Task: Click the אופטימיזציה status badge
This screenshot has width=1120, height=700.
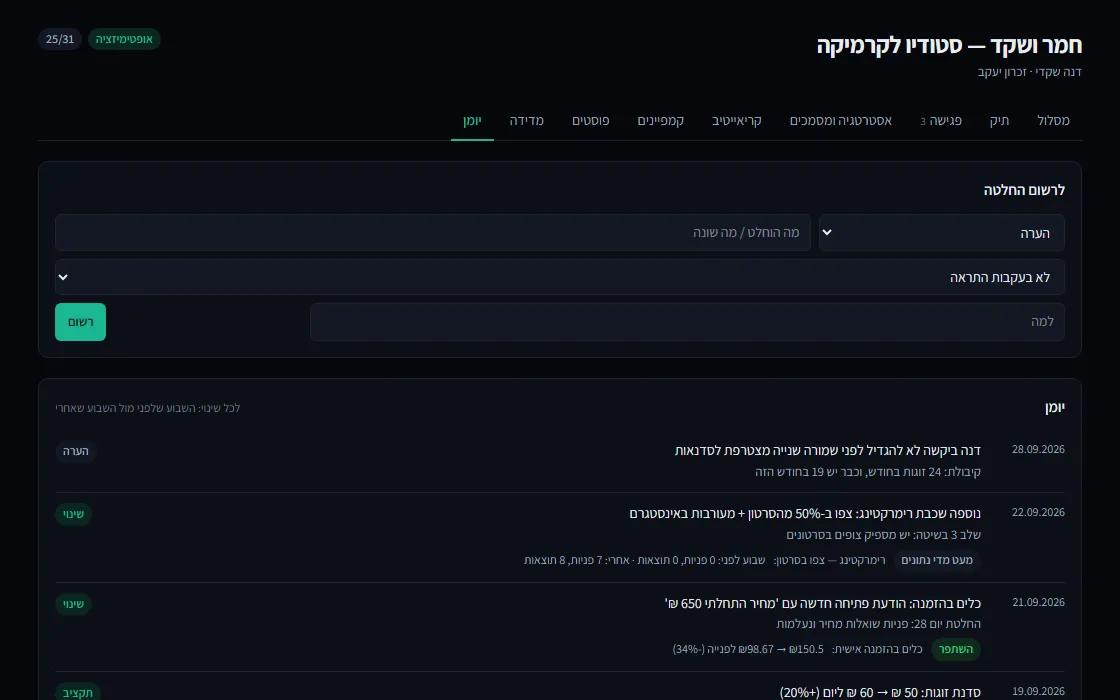Action: [x=124, y=39]
